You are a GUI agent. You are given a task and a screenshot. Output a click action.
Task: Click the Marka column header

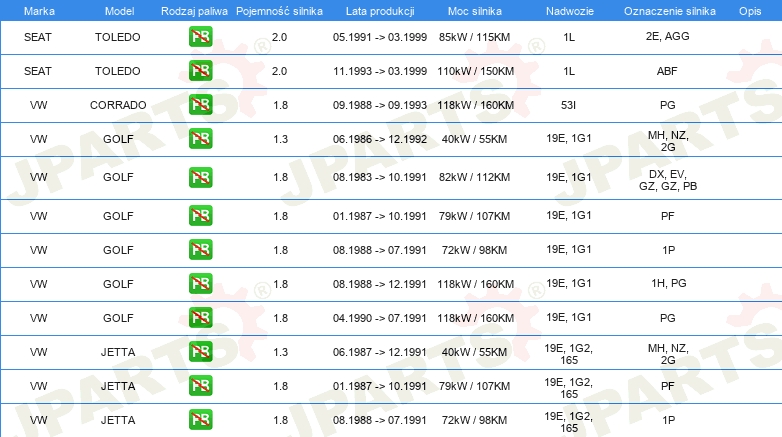[39, 11]
